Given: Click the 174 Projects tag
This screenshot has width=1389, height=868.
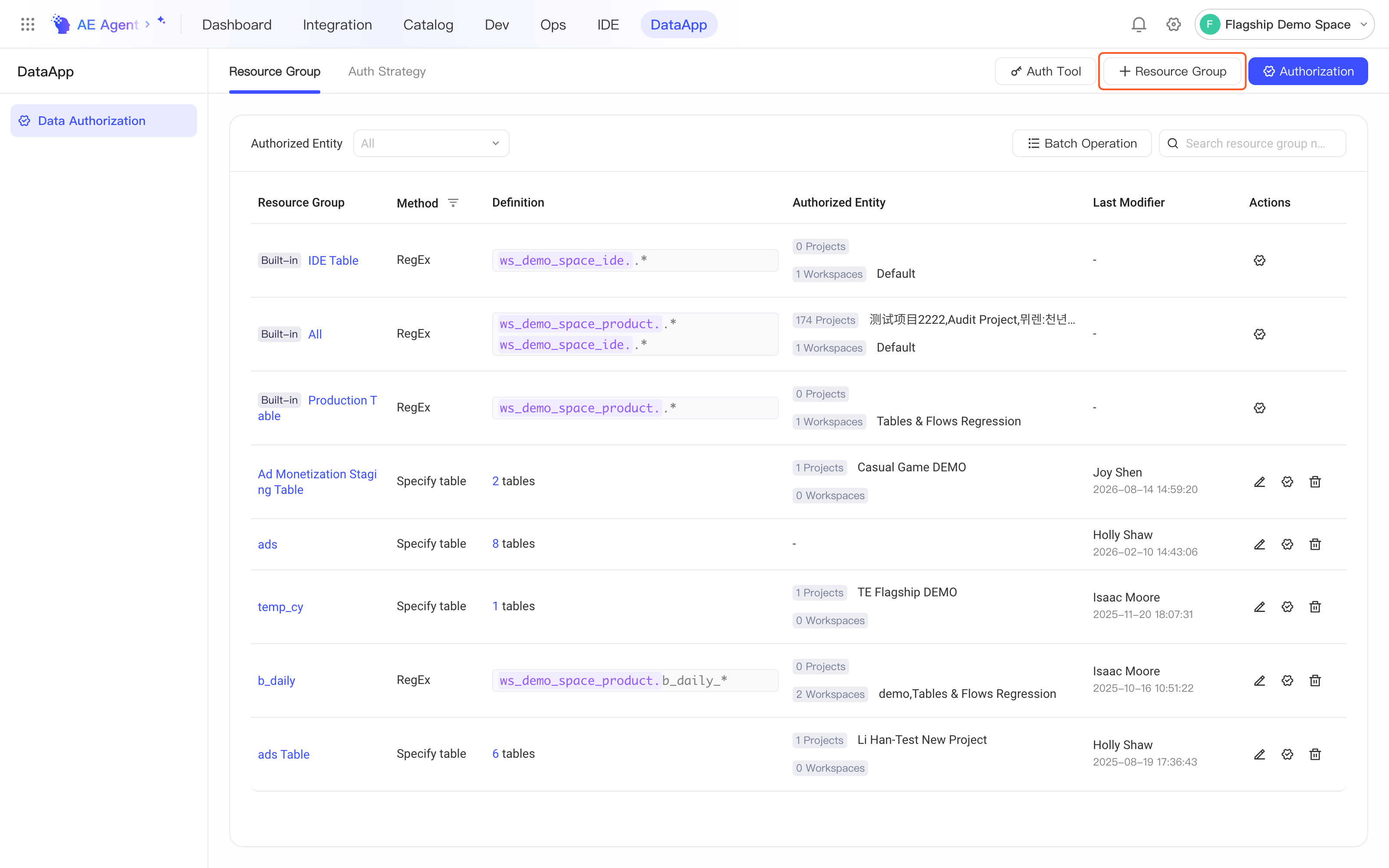Looking at the screenshot, I should [825, 320].
